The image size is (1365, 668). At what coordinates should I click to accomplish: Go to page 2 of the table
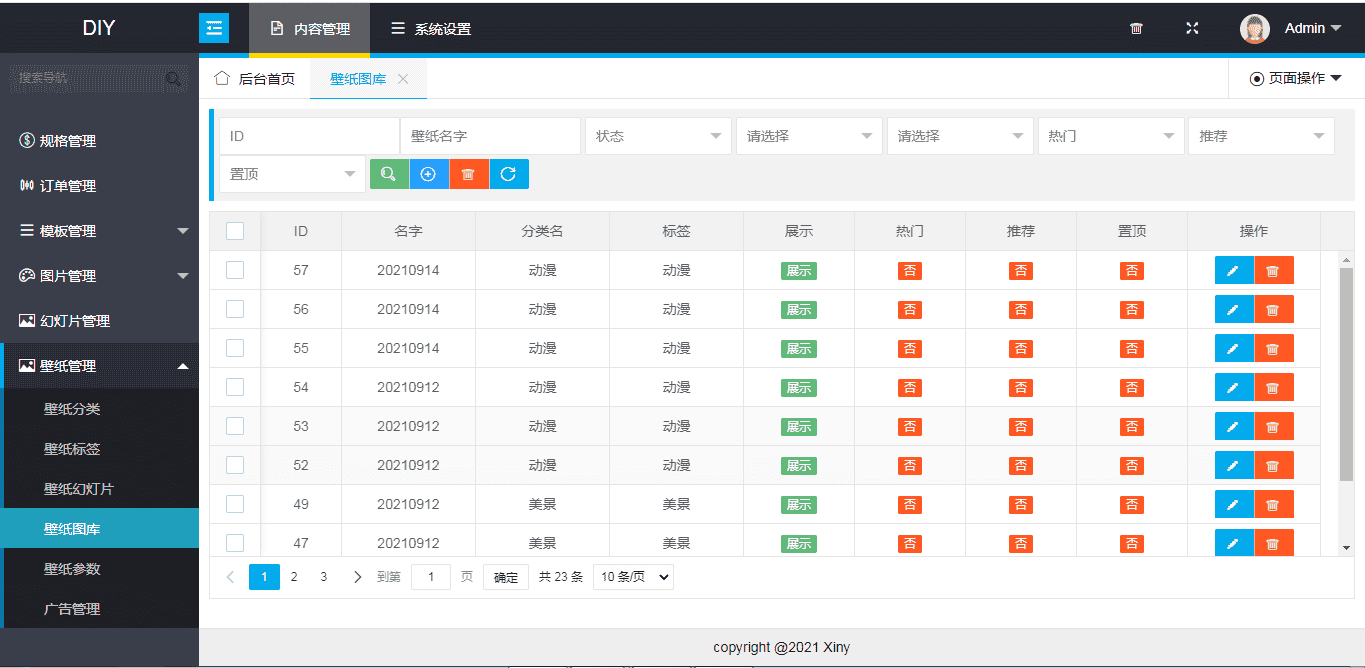294,577
